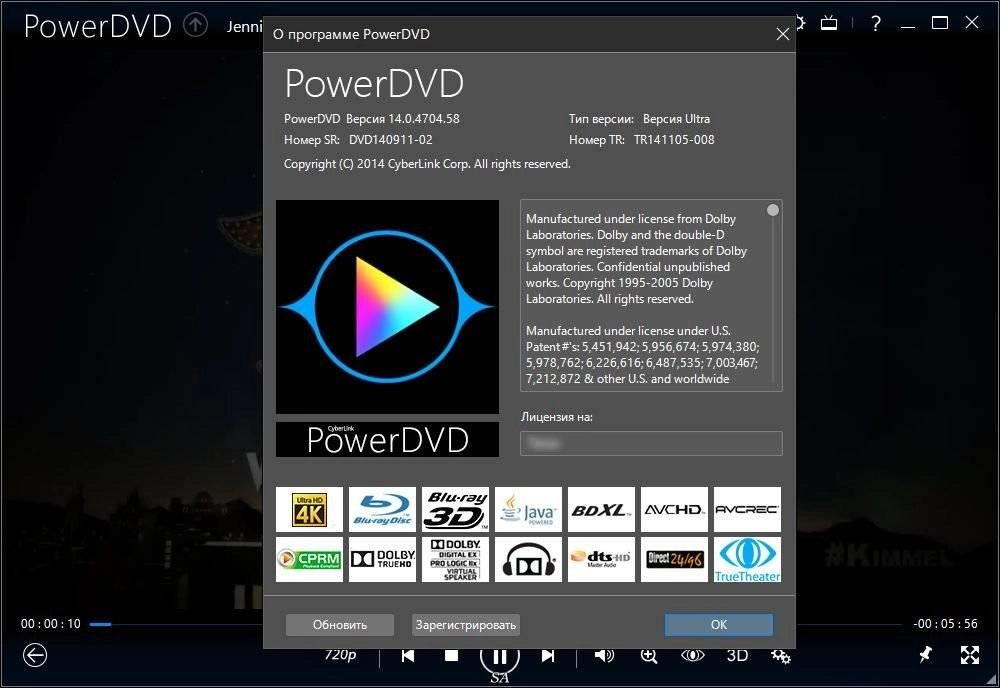
Task: Switch to full screen mode
Action: pos(969,655)
